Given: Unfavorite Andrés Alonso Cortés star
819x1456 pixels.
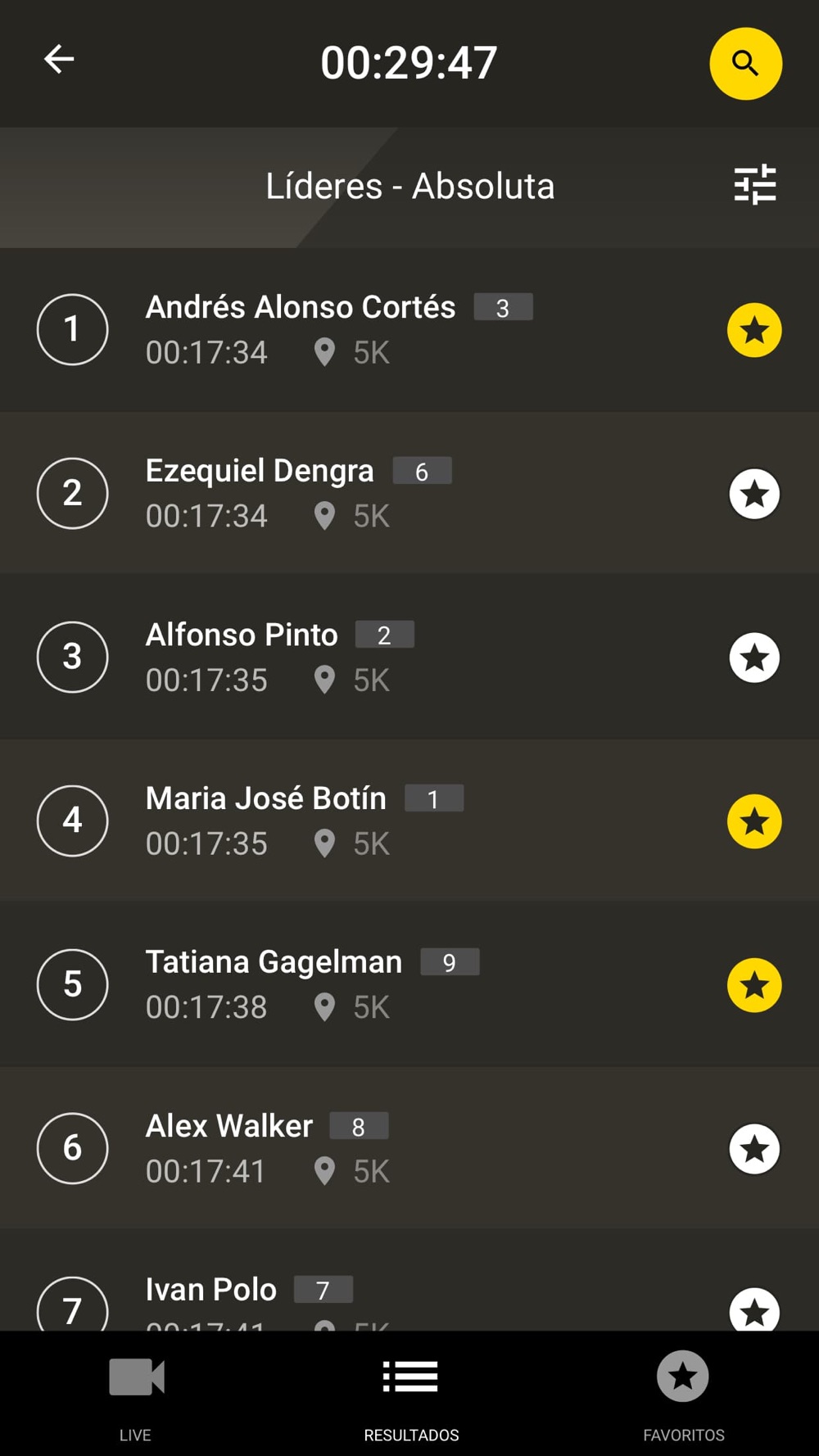Looking at the screenshot, I should point(753,330).
